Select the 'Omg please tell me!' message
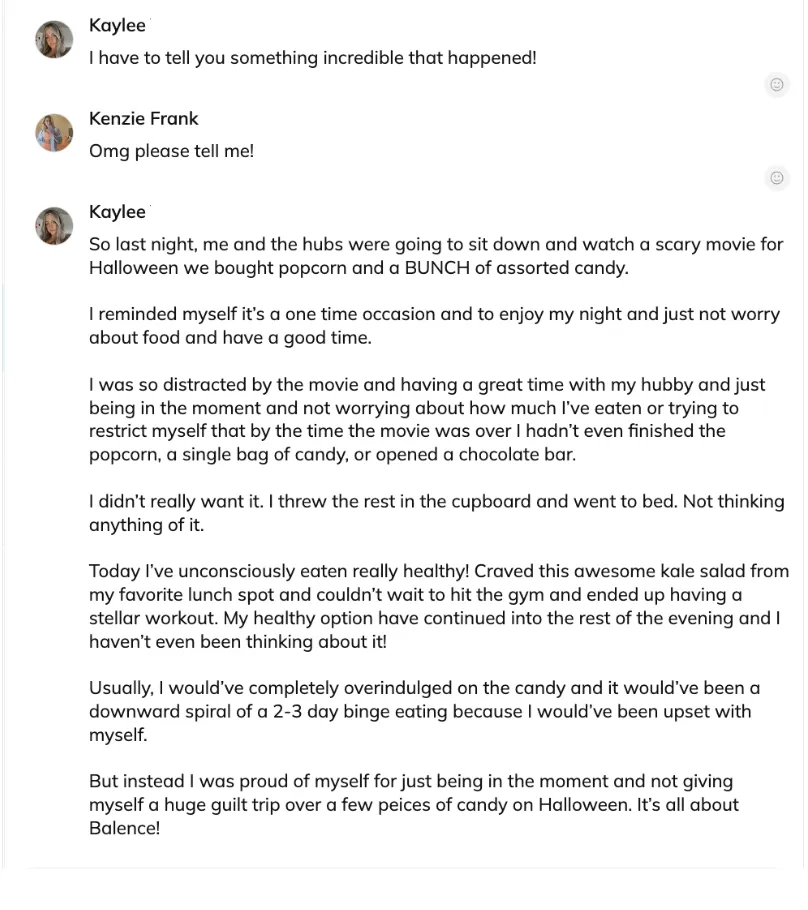 (171, 151)
